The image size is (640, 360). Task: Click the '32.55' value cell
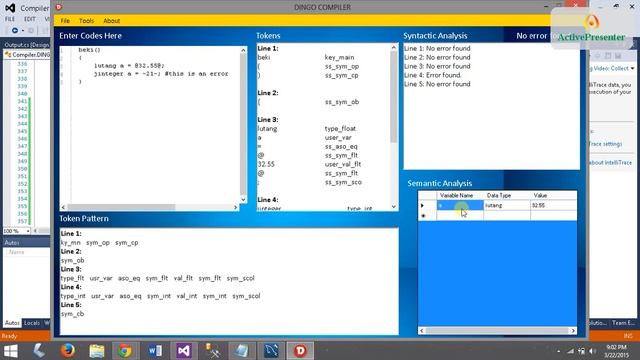(x=553, y=205)
